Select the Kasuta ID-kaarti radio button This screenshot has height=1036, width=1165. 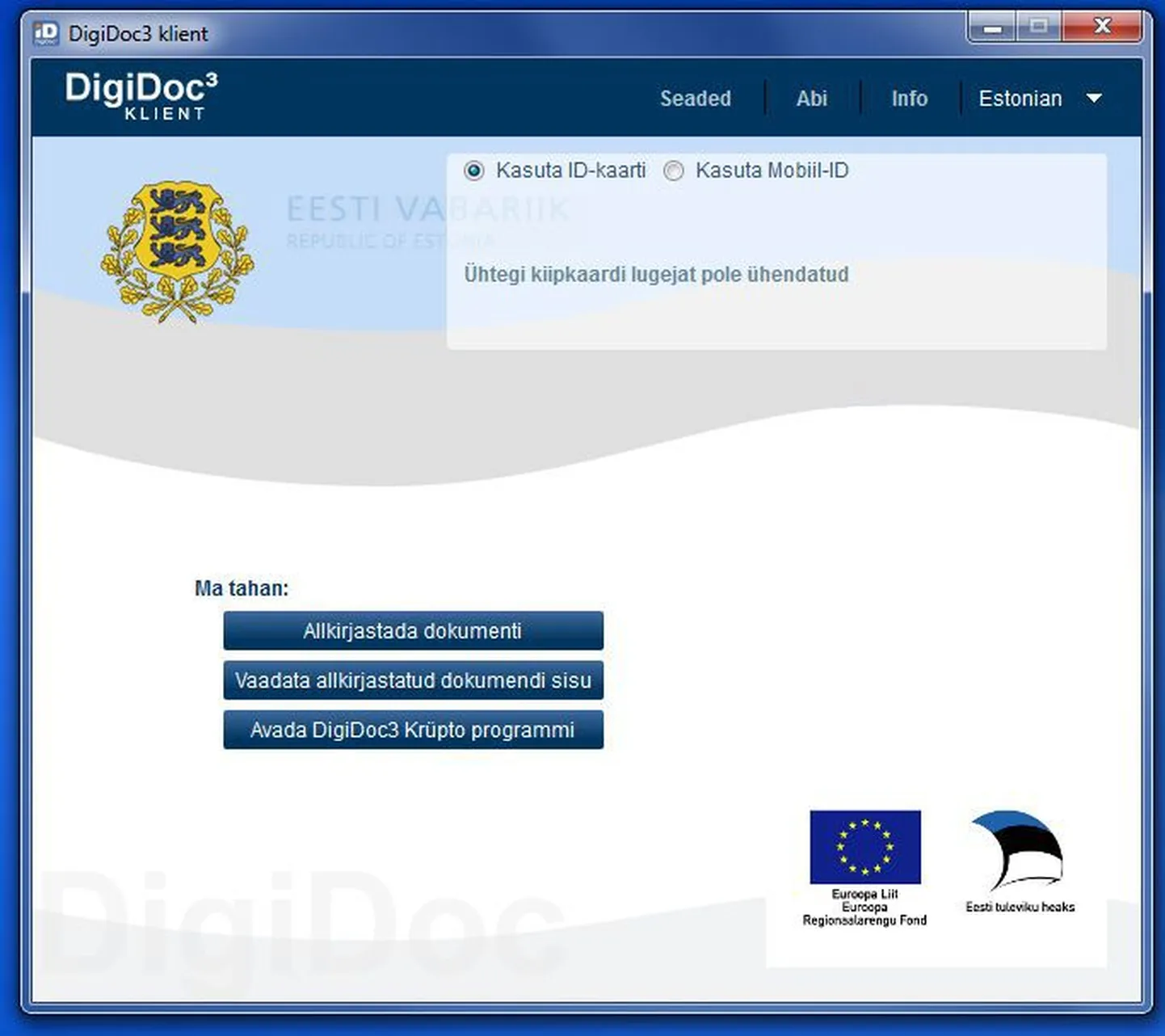coord(474,171)
